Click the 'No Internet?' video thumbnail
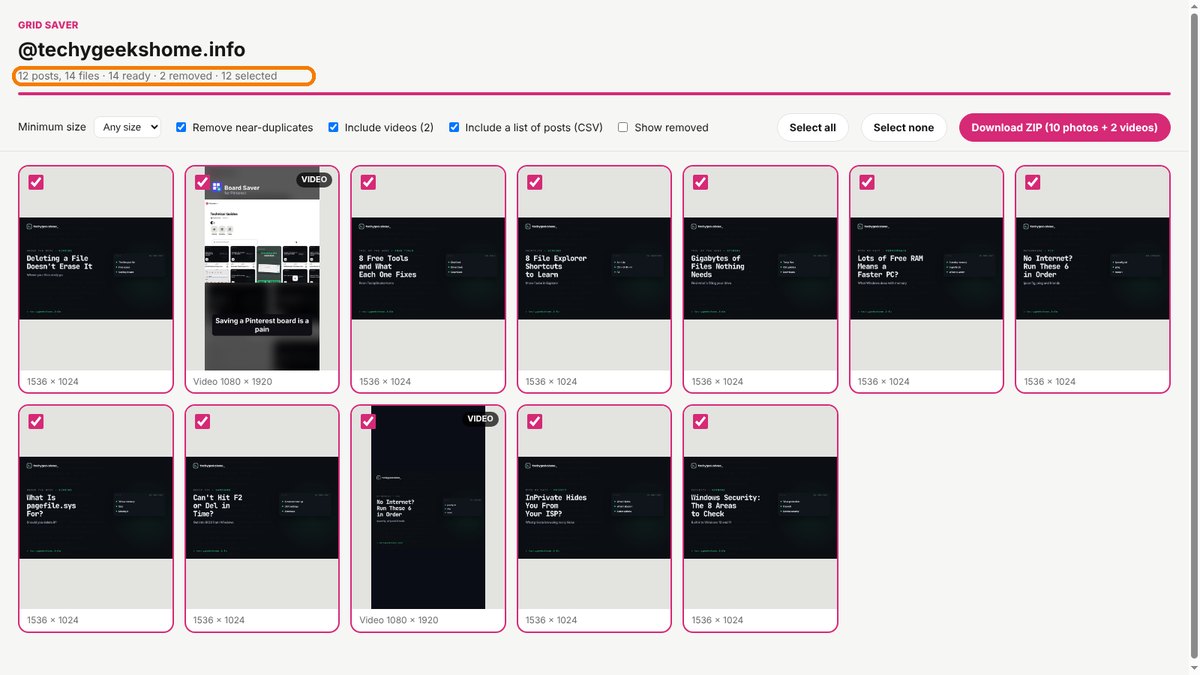Viewport: 1200px width, 675px height. [x=428, y=507]
